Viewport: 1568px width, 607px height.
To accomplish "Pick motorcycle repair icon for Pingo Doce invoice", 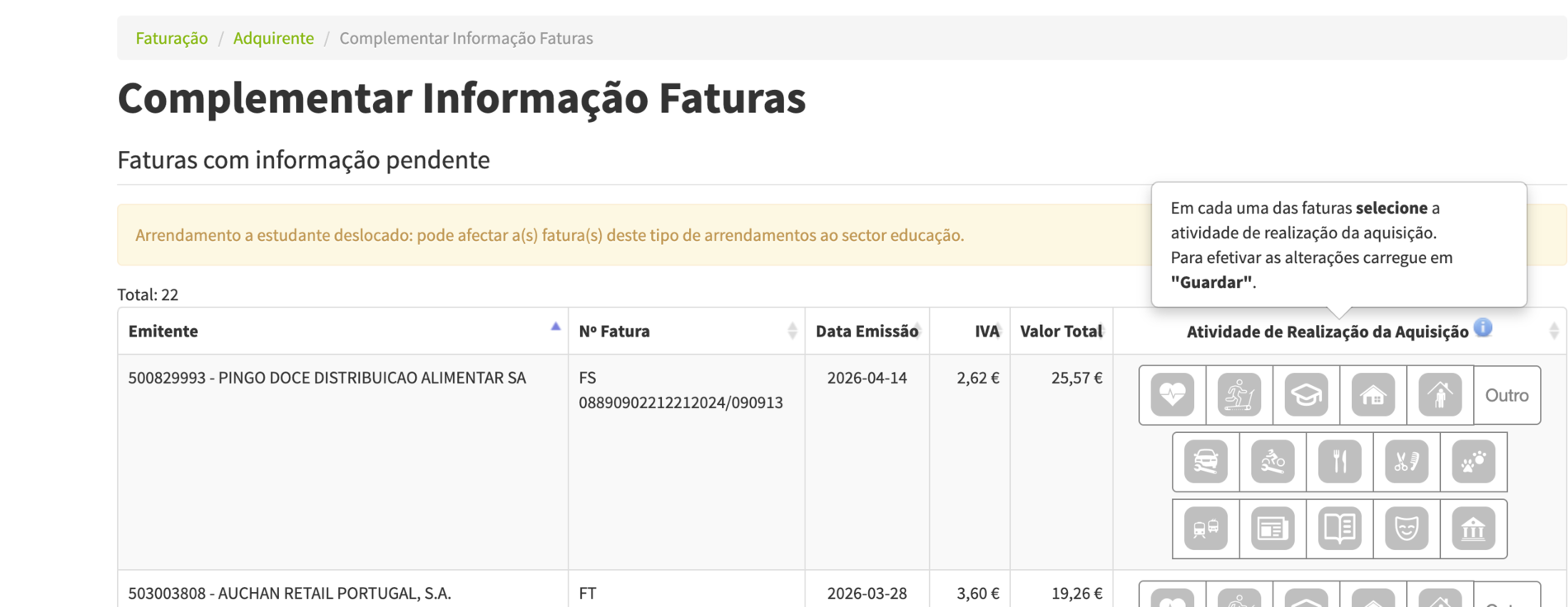I will click(x=1273, y=462).
